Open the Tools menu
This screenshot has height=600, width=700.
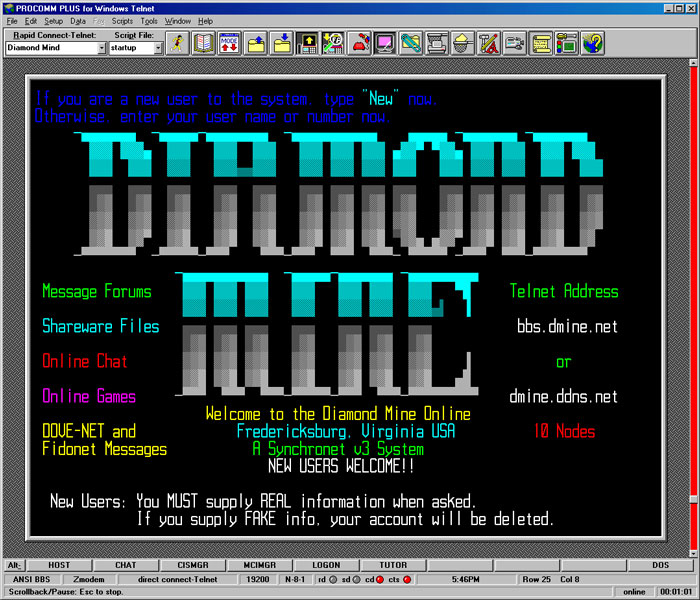[x=149, y=21]
